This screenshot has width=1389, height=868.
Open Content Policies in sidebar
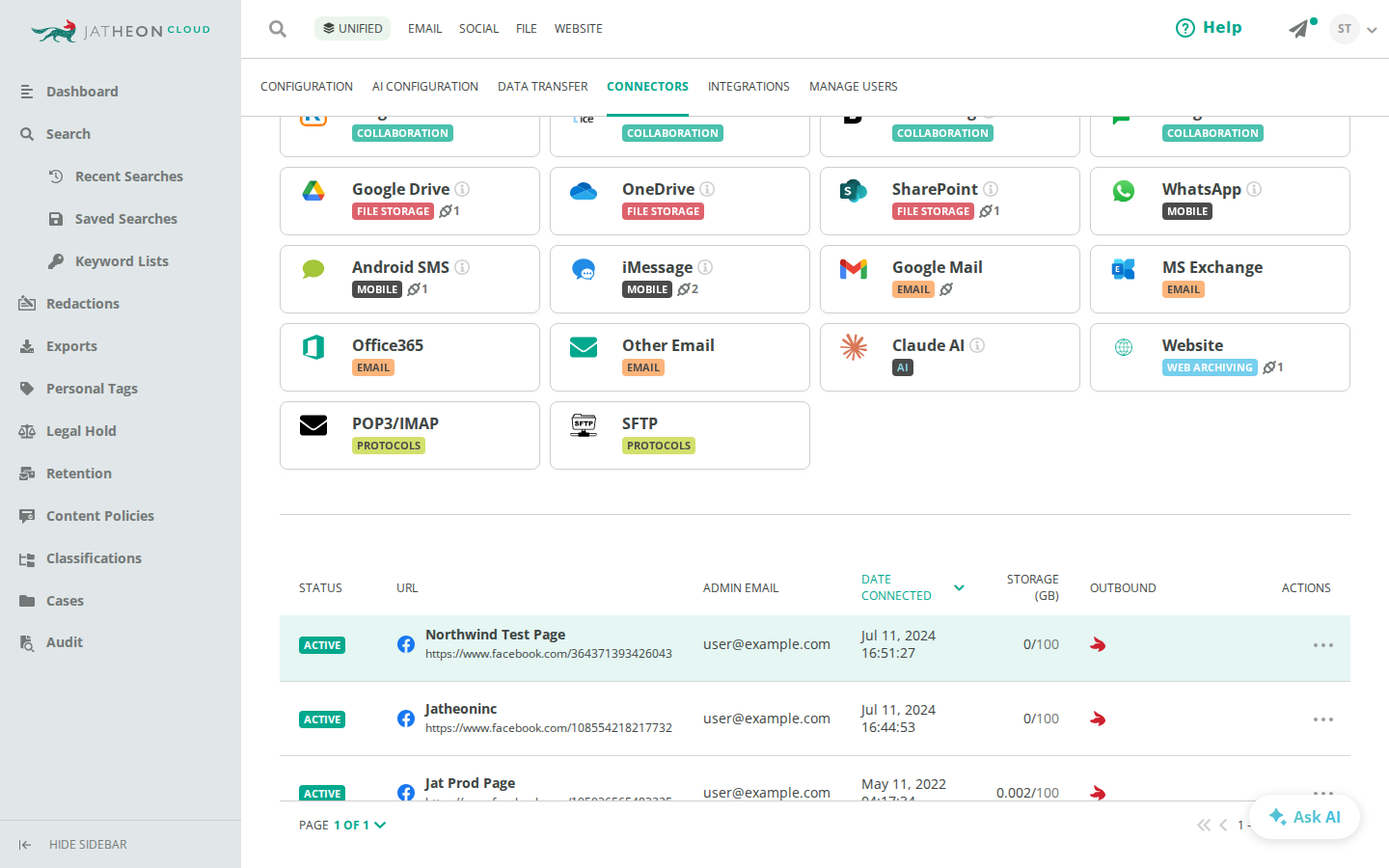[x=100, y=516]
